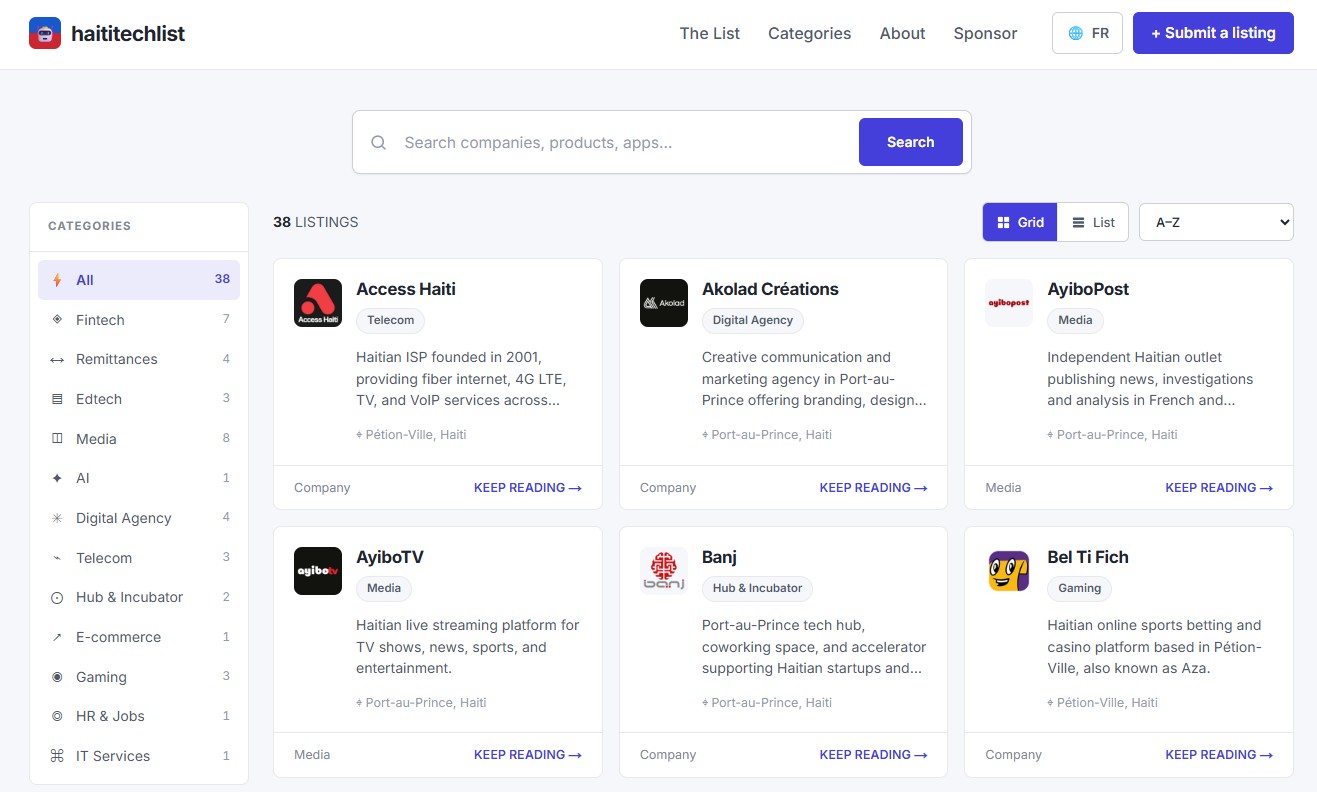Click the AyiboTV logo thumbnail
This screenshot has width=1317, height=792.
318,571
